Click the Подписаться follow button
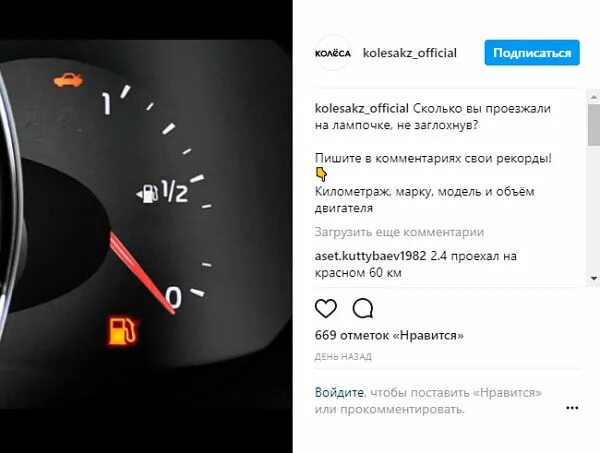The image size is (600, 453). click(532, 52)
